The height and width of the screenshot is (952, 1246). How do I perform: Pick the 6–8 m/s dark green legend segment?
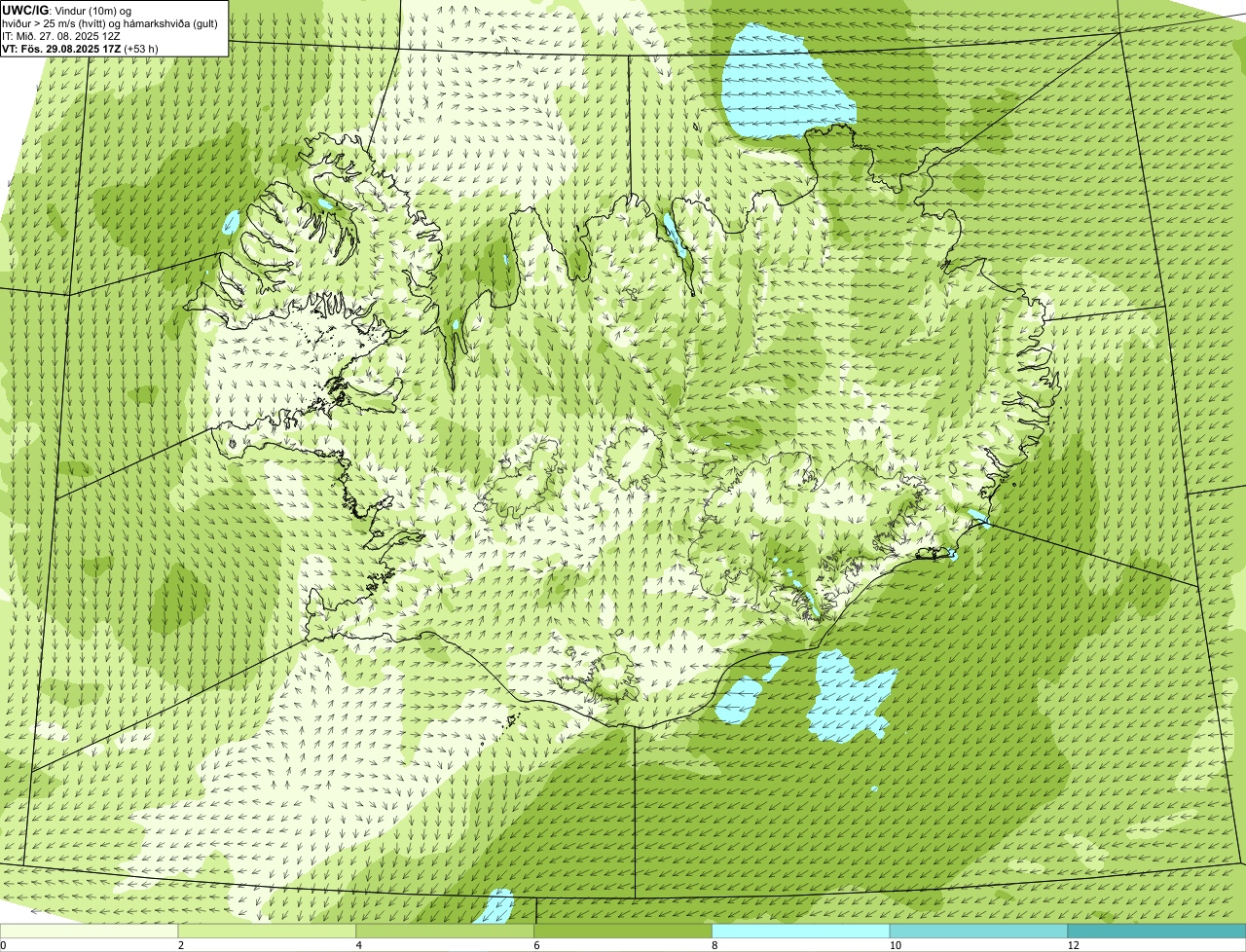tap(623, 931)
